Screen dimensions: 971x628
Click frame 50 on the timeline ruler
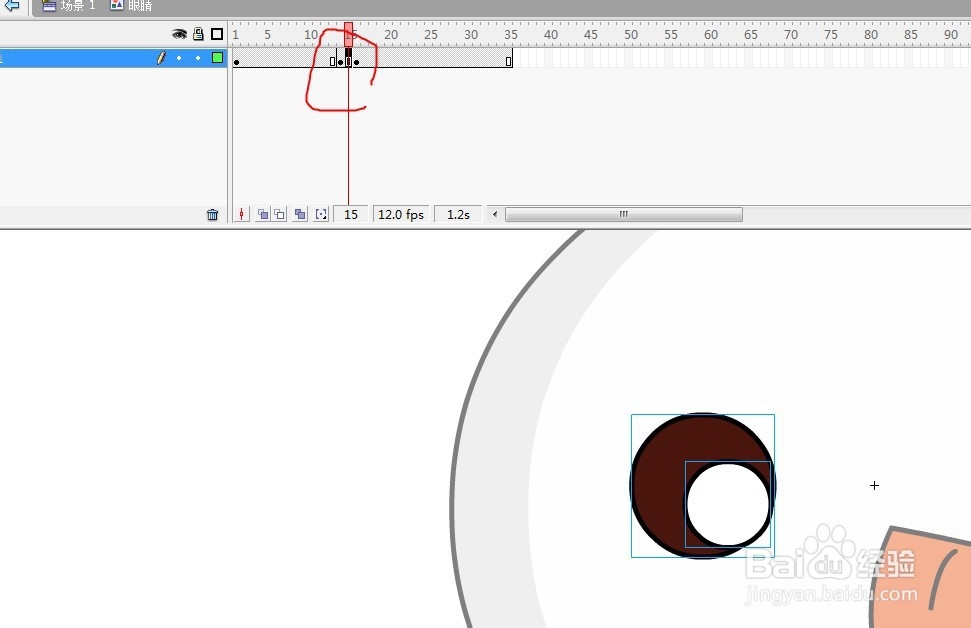click(x=630, y=35)
